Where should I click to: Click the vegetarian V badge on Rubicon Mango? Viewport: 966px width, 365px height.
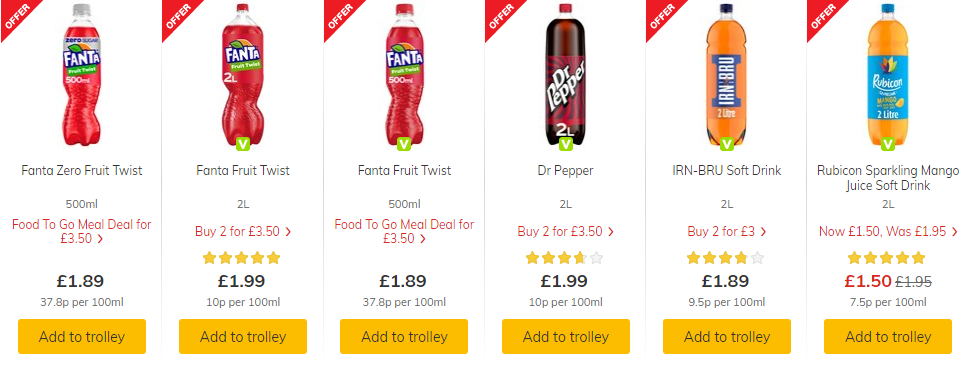(x=888, y=144)
